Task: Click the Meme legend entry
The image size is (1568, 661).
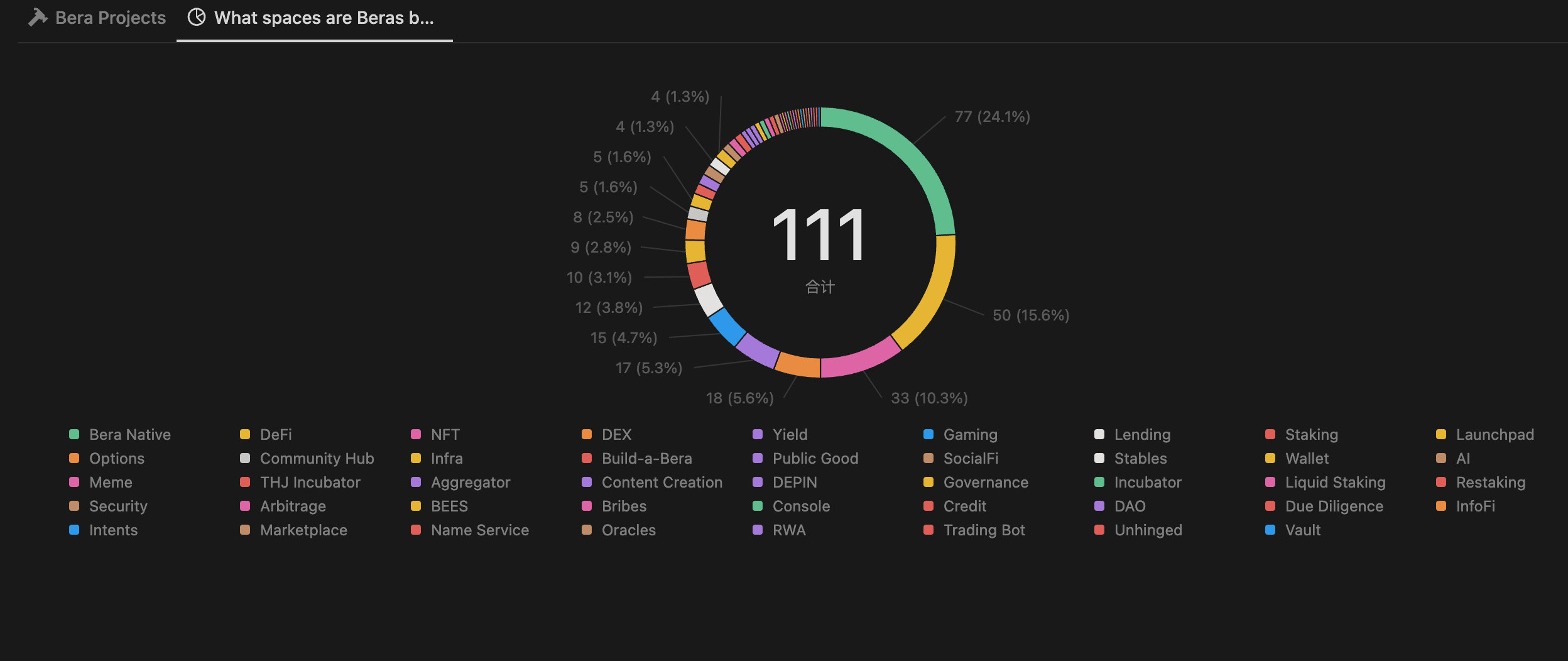Action: tap(101, 482)
